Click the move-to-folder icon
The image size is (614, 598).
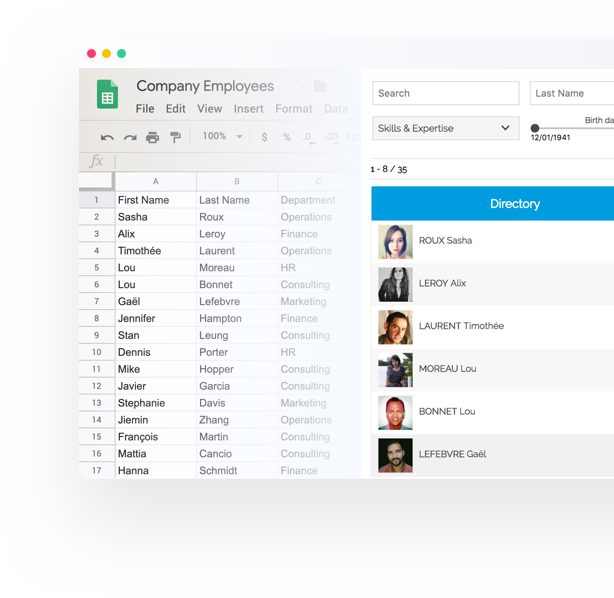[x=320, y=86]
